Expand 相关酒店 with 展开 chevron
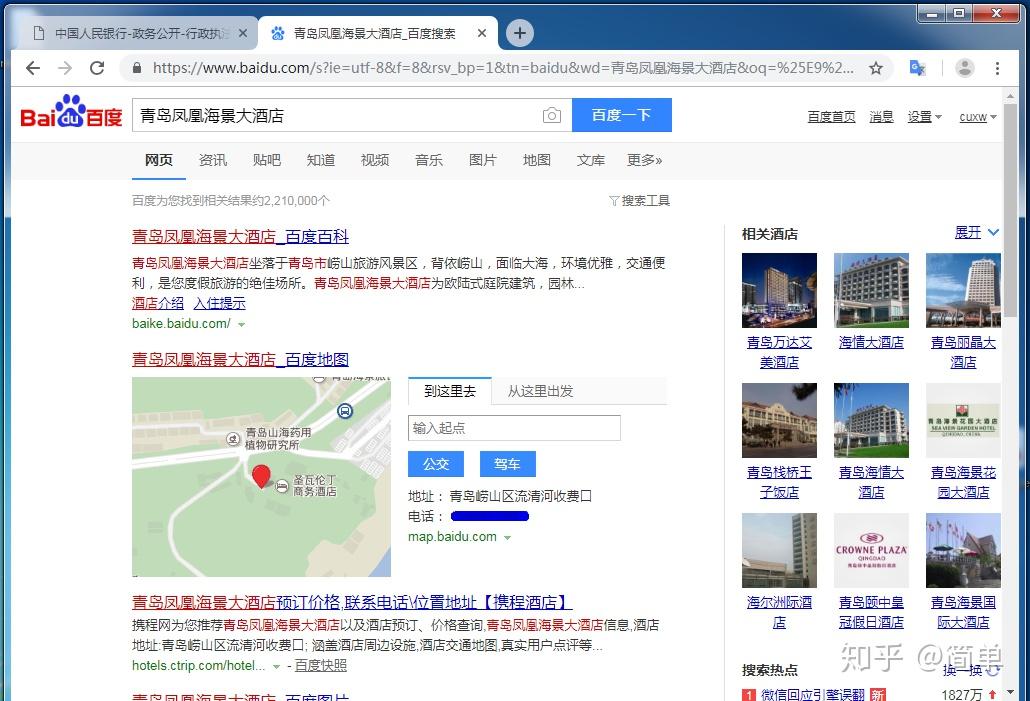The image size is (1030, 701). (x=976, y=233)
